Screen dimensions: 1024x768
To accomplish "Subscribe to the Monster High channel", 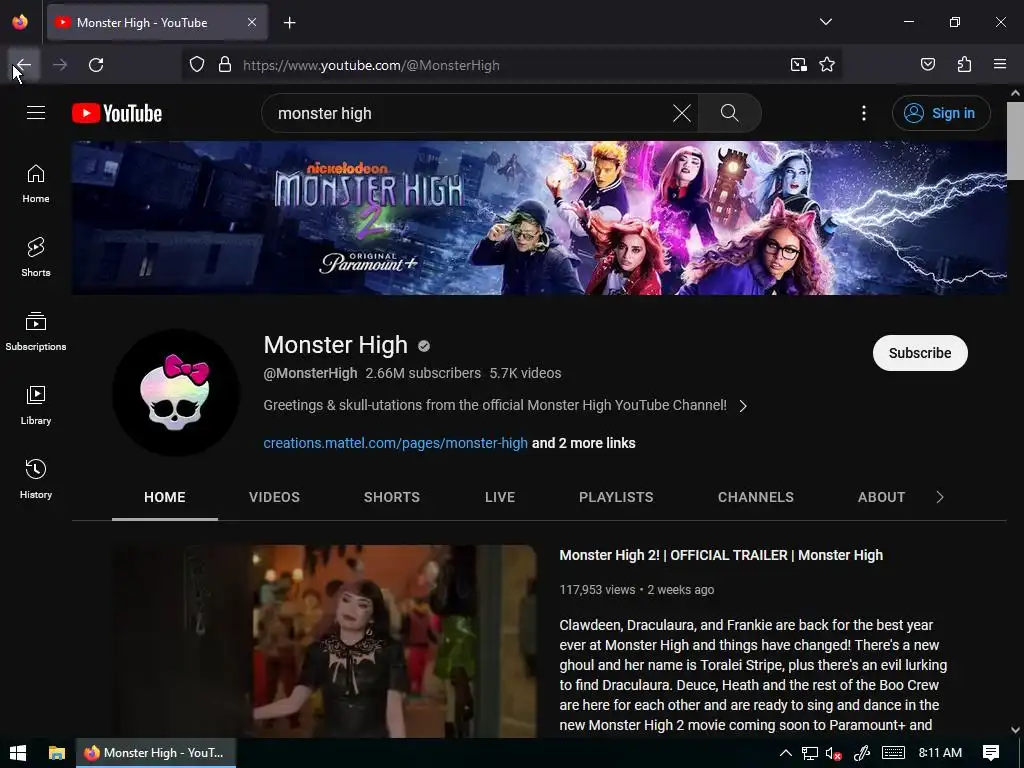I will click(920, 353).
